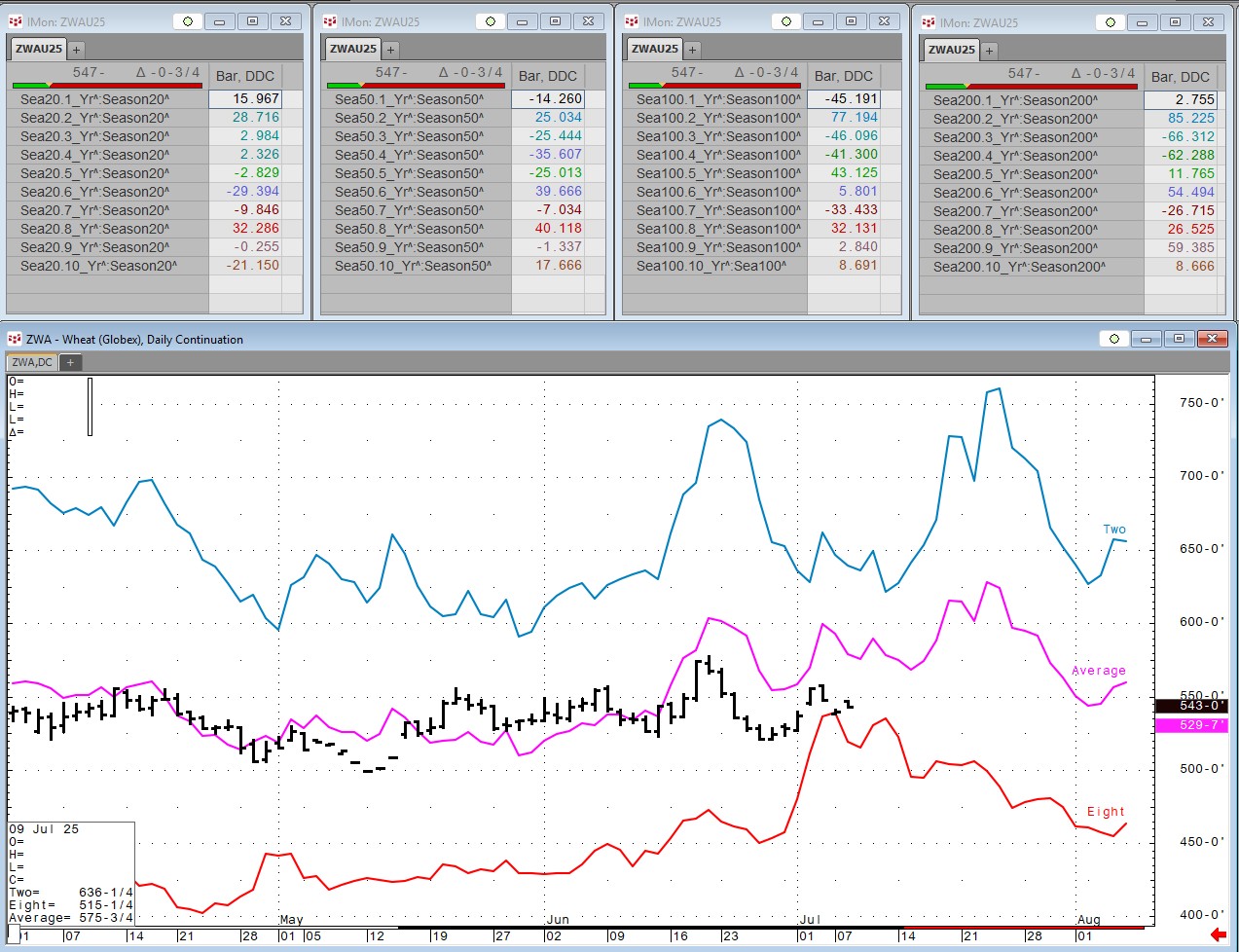
Task: Click the blue 'Two' curve label on the chart
Action: [x=1113, y=530]
